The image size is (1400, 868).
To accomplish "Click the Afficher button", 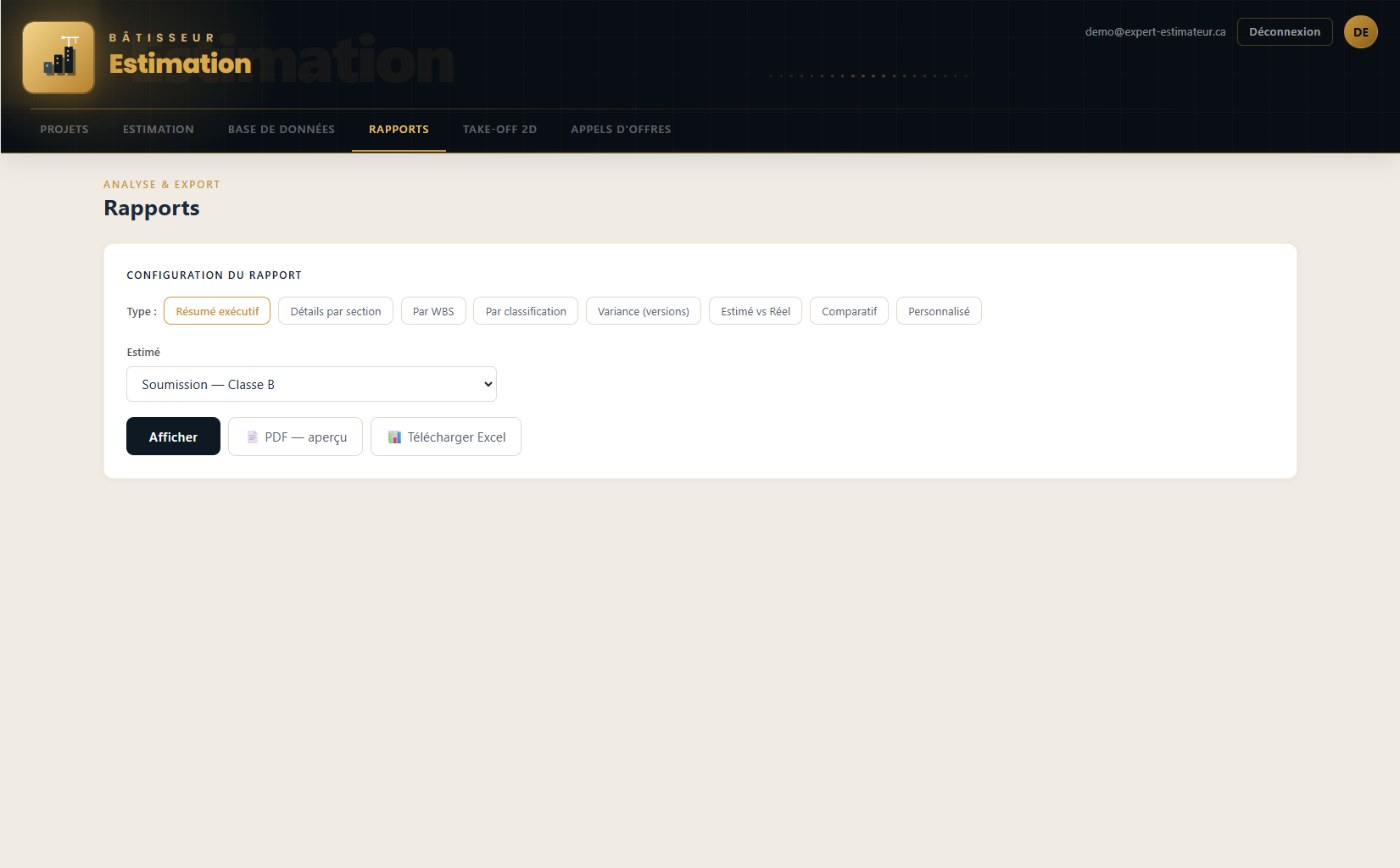I will pos(173,436).
